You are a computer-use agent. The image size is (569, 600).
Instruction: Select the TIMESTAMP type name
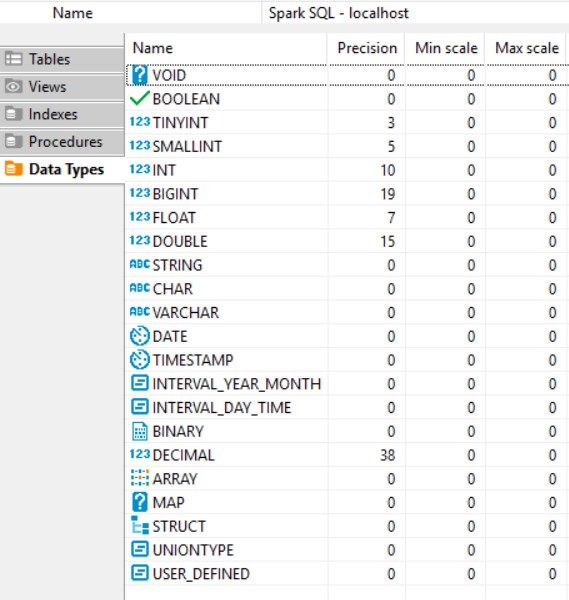(x=193, y=360)
